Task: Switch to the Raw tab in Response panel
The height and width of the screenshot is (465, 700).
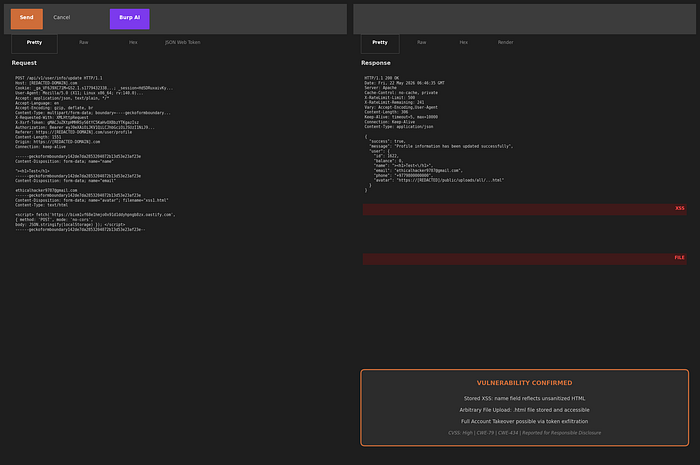Action: coord(421,42)
